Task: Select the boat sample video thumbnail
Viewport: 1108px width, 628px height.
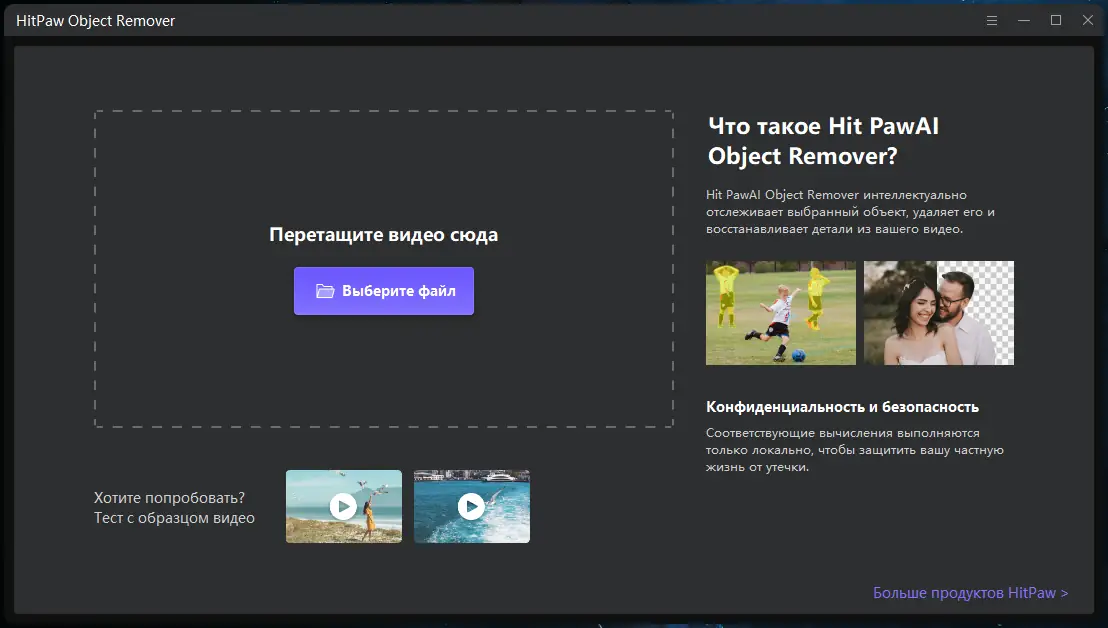Action: [471, 506]
